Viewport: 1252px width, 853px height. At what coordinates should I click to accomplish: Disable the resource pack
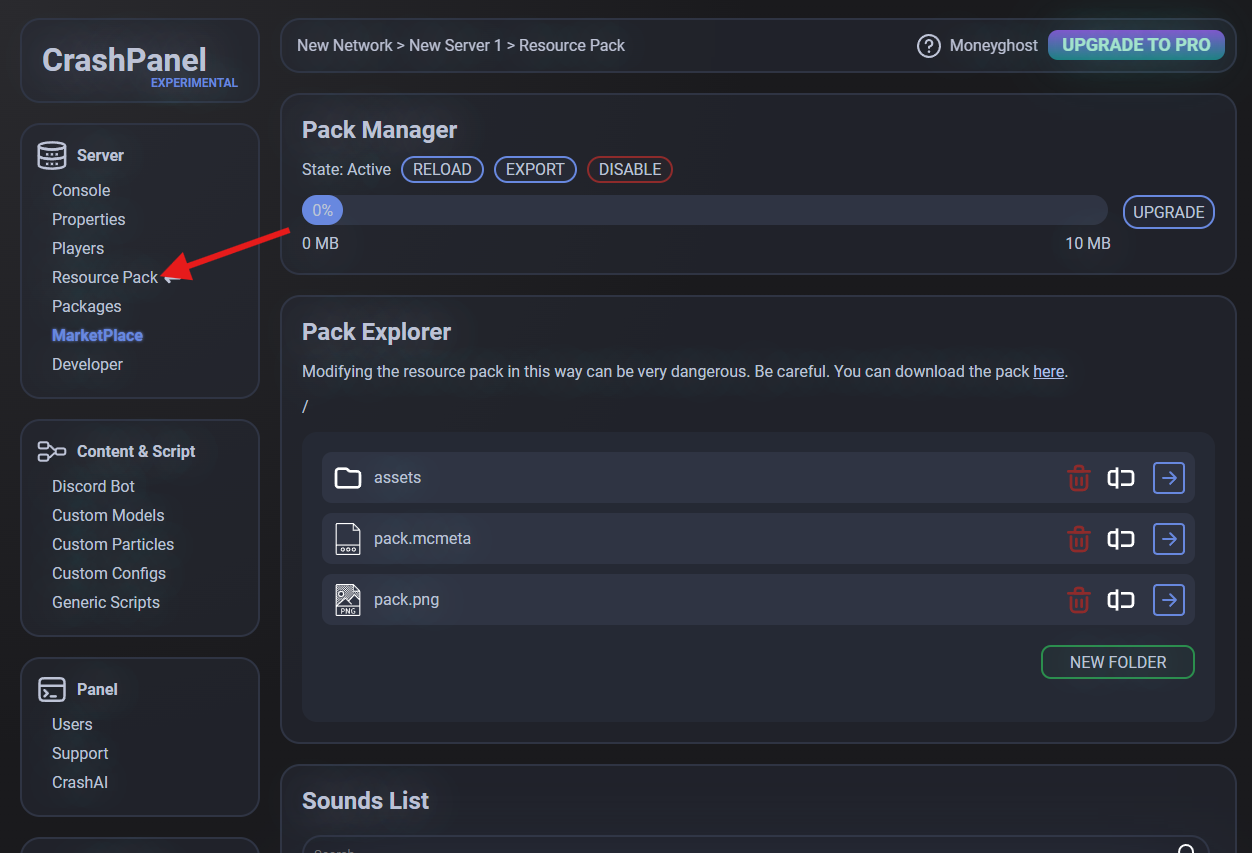coord(629,170)
